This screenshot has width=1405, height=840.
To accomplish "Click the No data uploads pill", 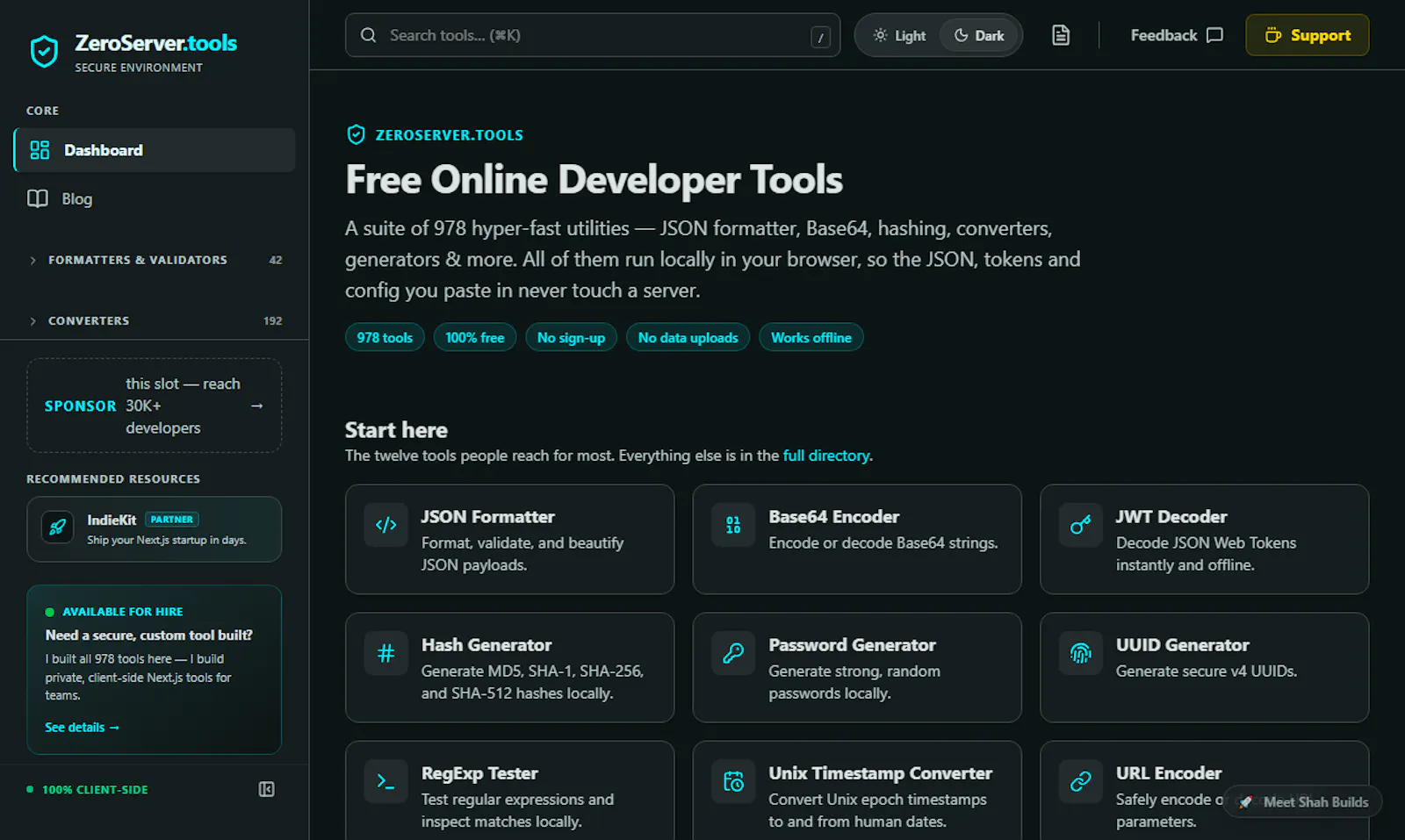I will coord(688,338).
